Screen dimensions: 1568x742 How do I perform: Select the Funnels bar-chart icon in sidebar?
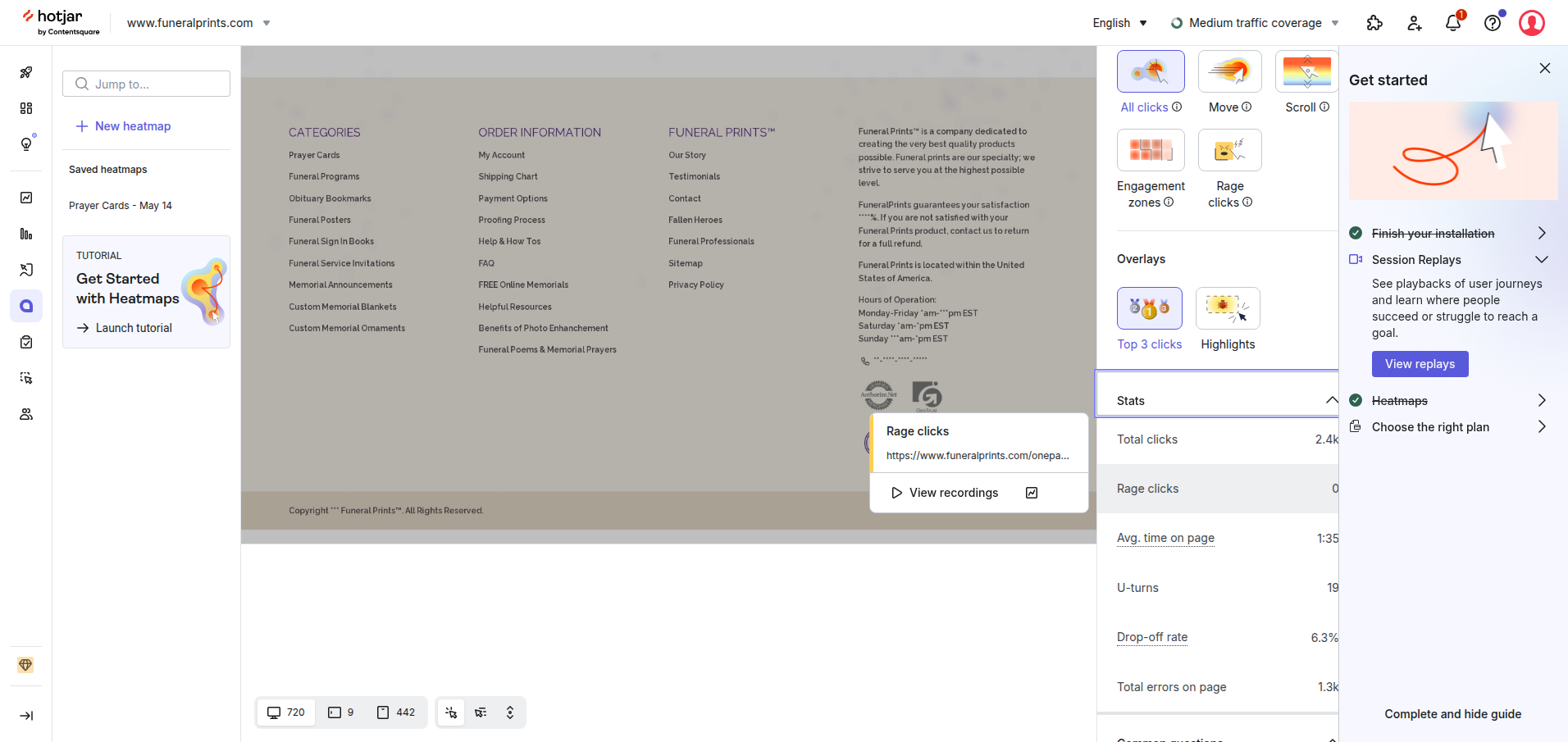26,234
